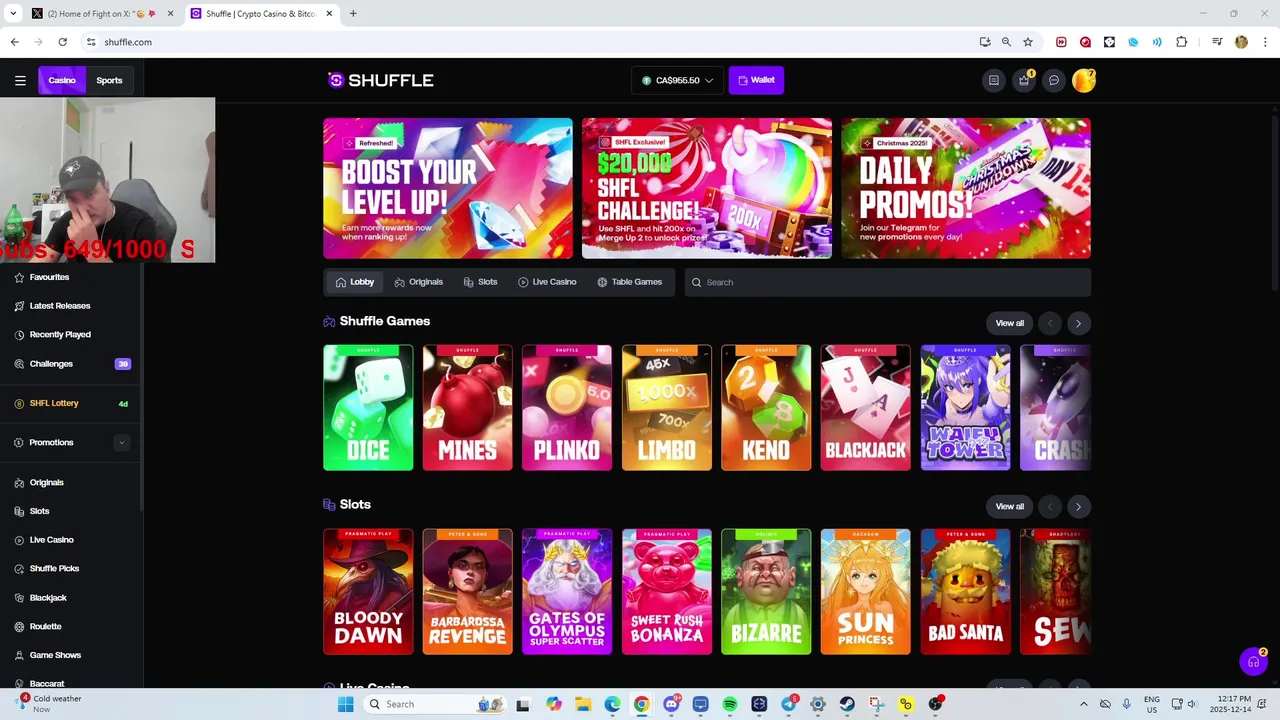Click the game Search field
The height and width of the screenshot is (720, 1280).
[888, 282]
